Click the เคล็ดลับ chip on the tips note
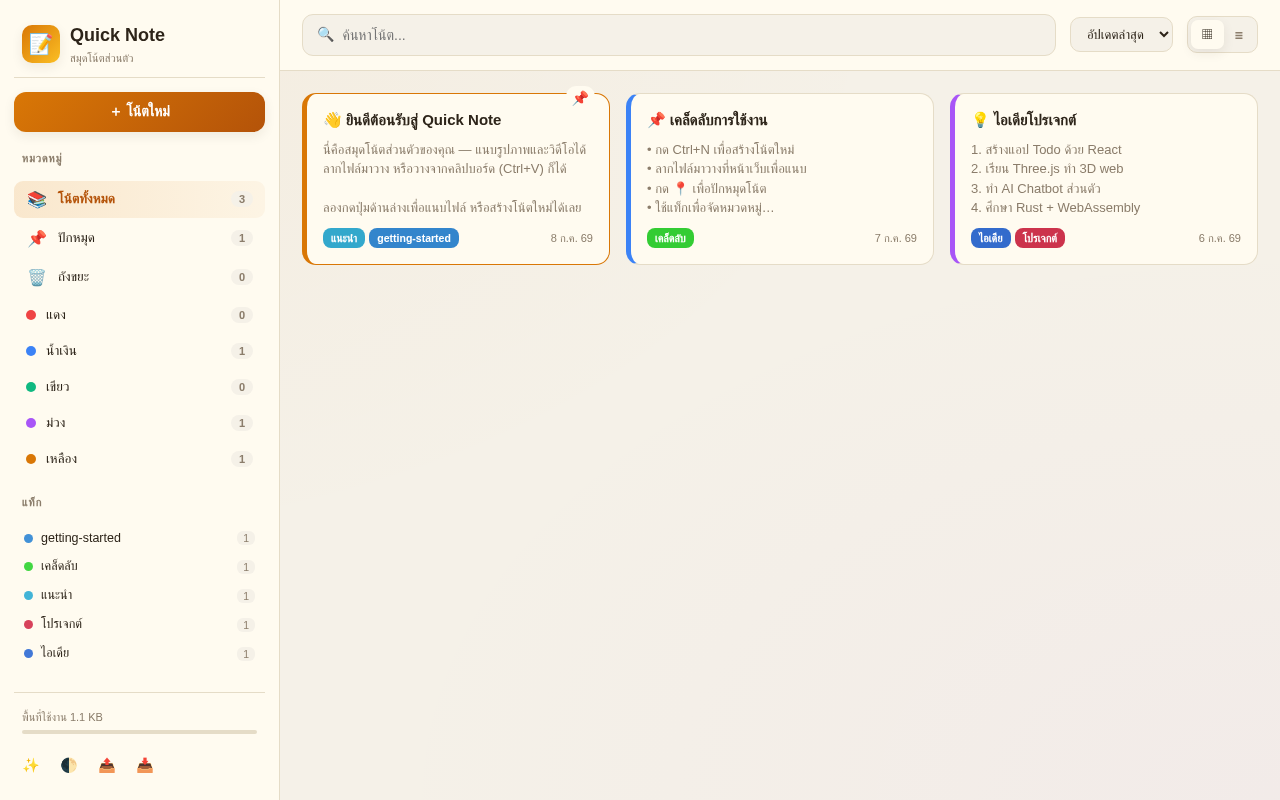 670,238
